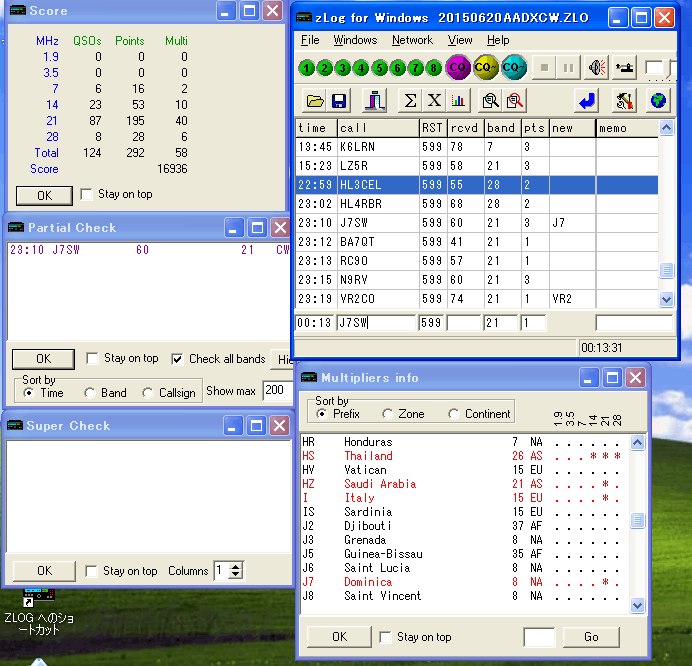Click the Show max input field
Screen dimensions: 692x666
[x=277, y=391]
